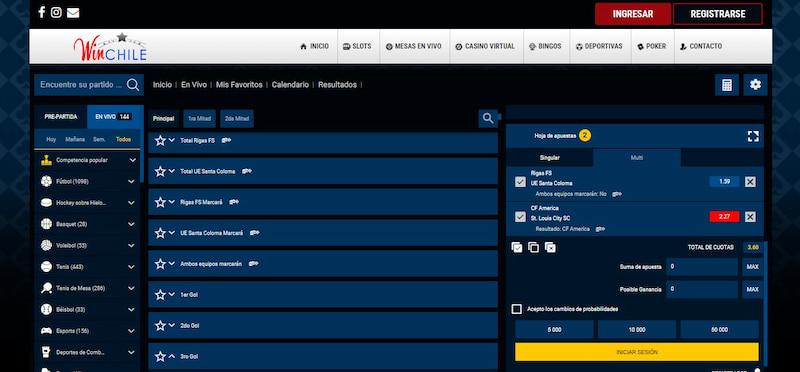This screenshot has height=372, width=800.
Task: Expand Competencia popular list
Action: [133, 160]
